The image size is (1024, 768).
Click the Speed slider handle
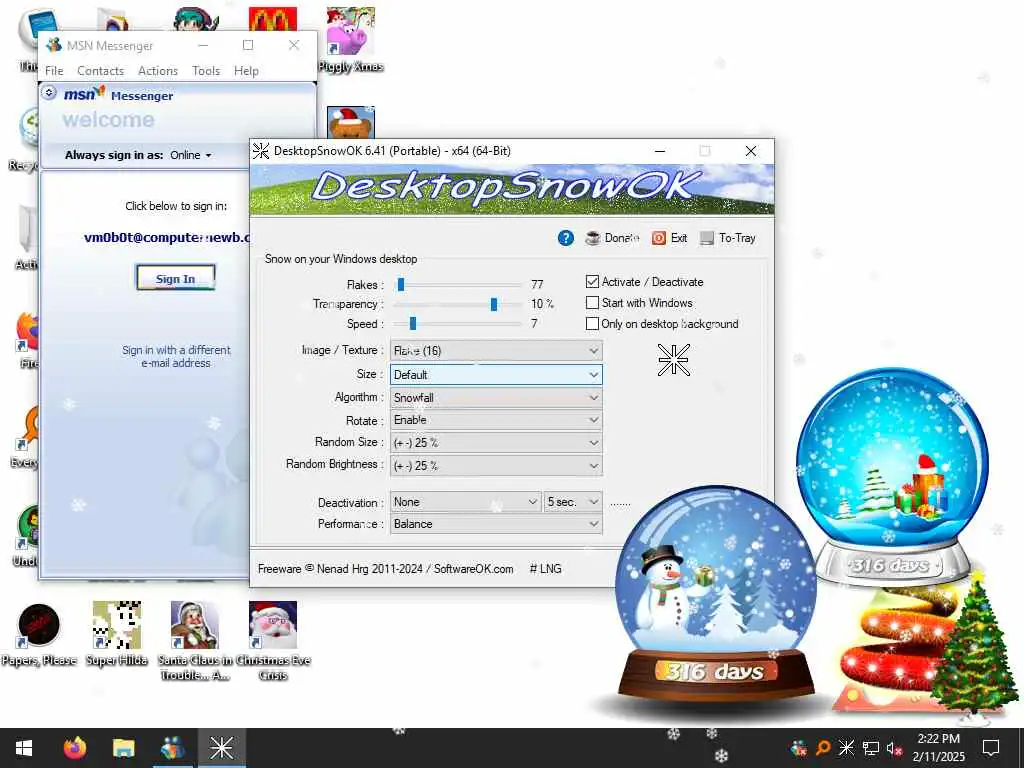(x=413, y=323)
